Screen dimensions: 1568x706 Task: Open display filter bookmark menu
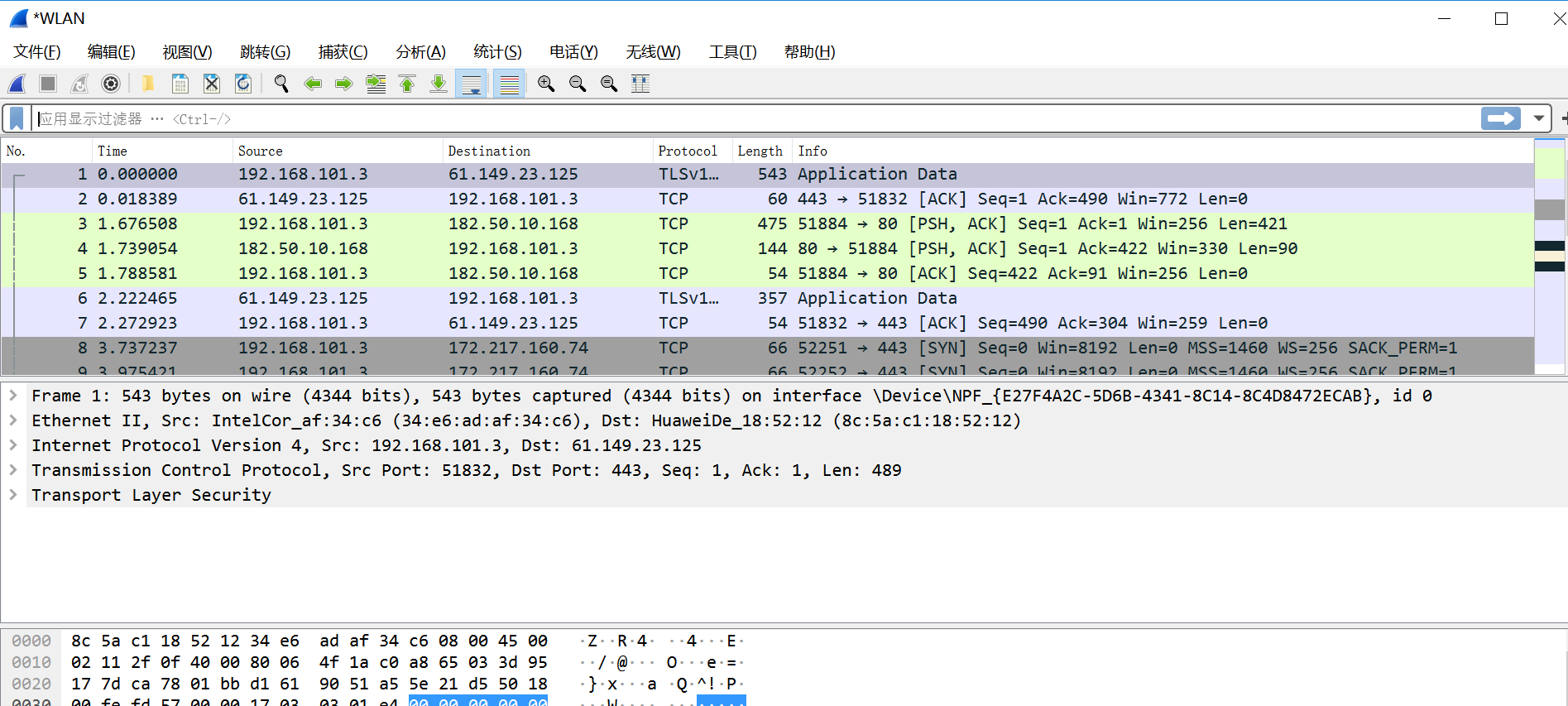click(x=17, y=118)
